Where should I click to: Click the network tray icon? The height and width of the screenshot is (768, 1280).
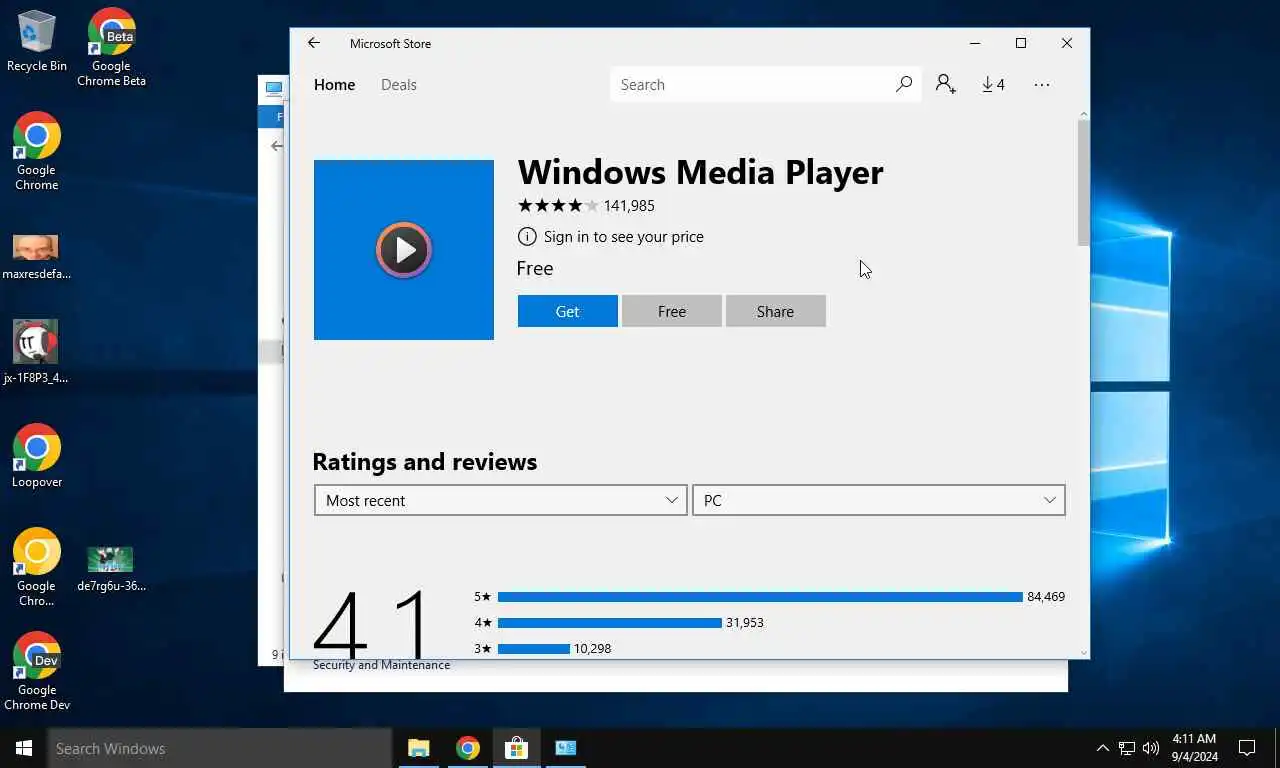tap(1127, 748)
